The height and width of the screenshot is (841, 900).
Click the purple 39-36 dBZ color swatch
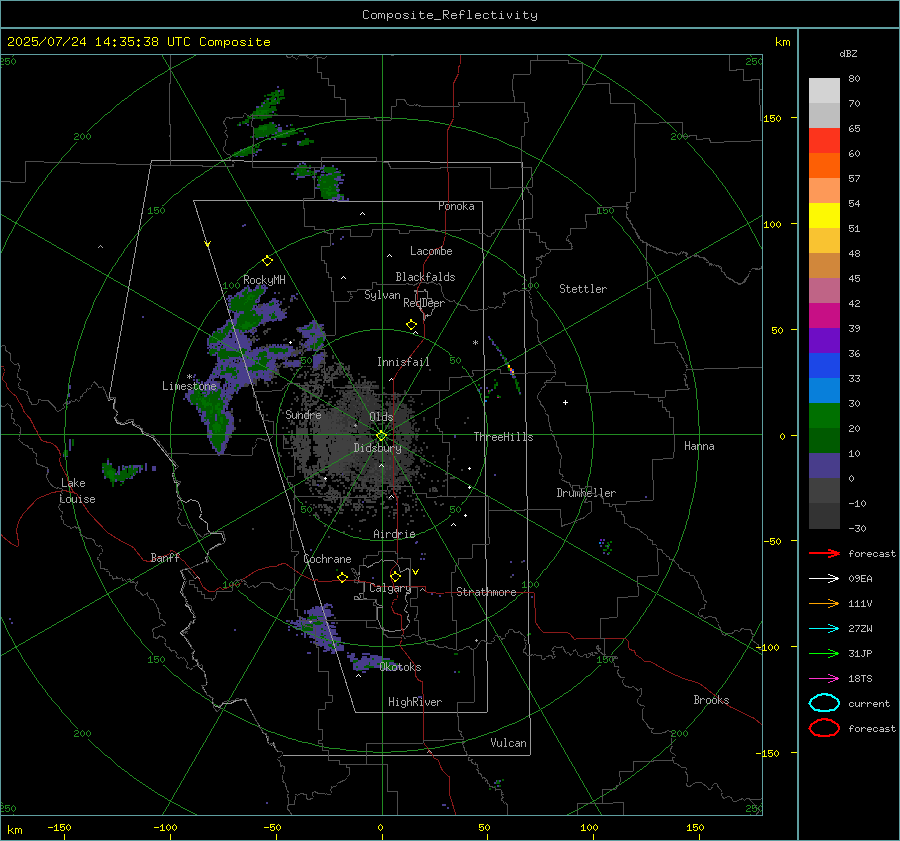(824, 340)
